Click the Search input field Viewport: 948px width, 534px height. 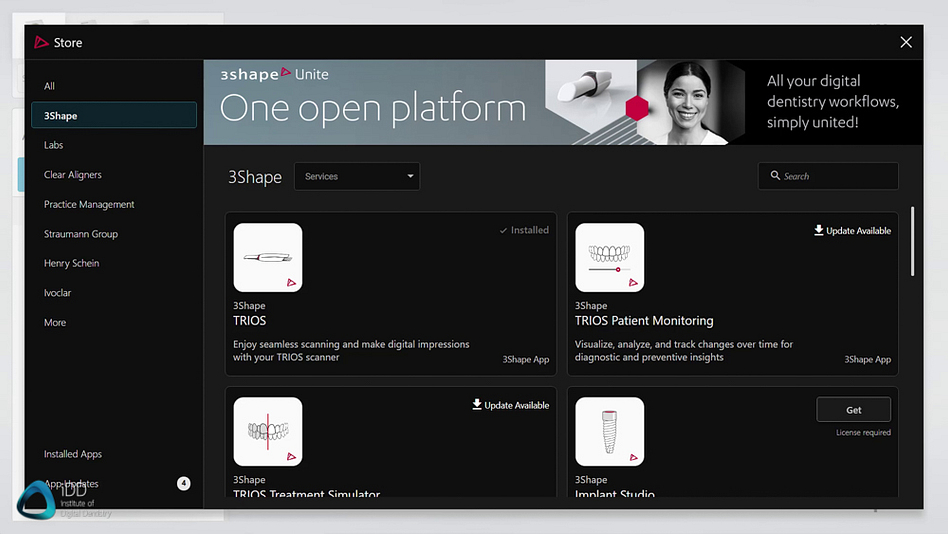828,176
